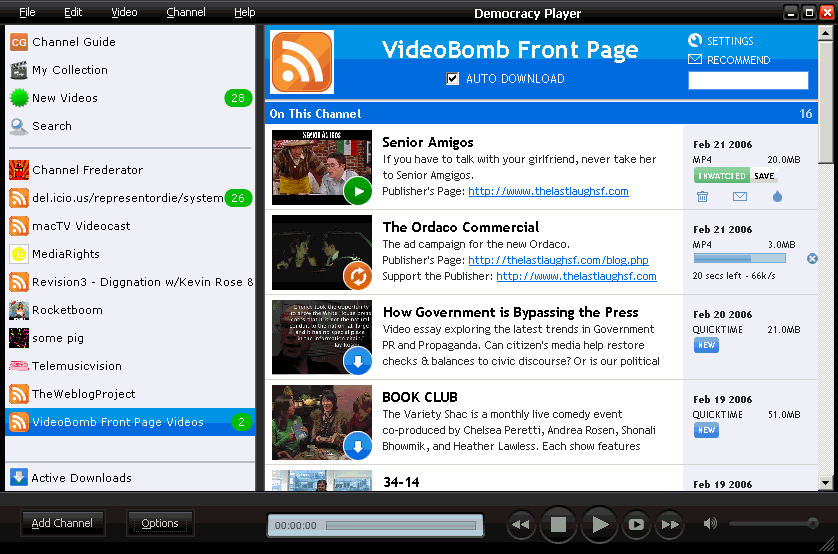This screenshot has height=554, width=838.
Task: Click the fullscreen playback button
Action: pos(636,525)
